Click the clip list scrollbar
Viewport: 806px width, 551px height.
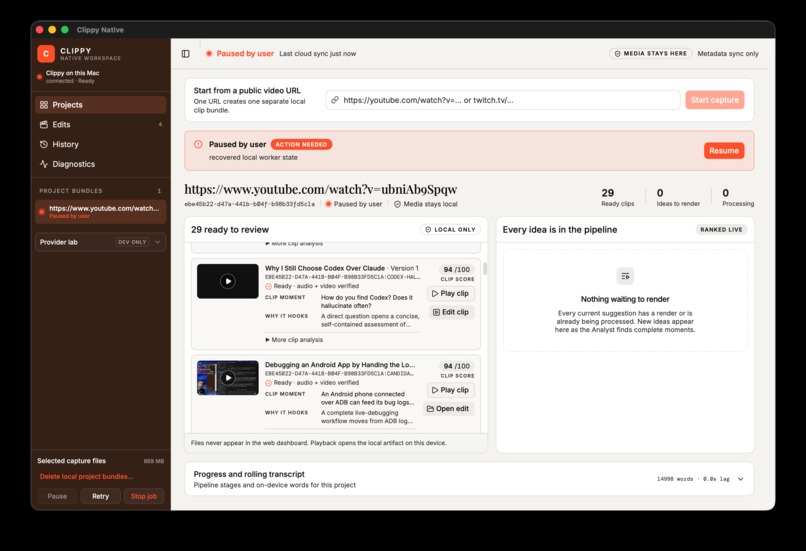485,269
